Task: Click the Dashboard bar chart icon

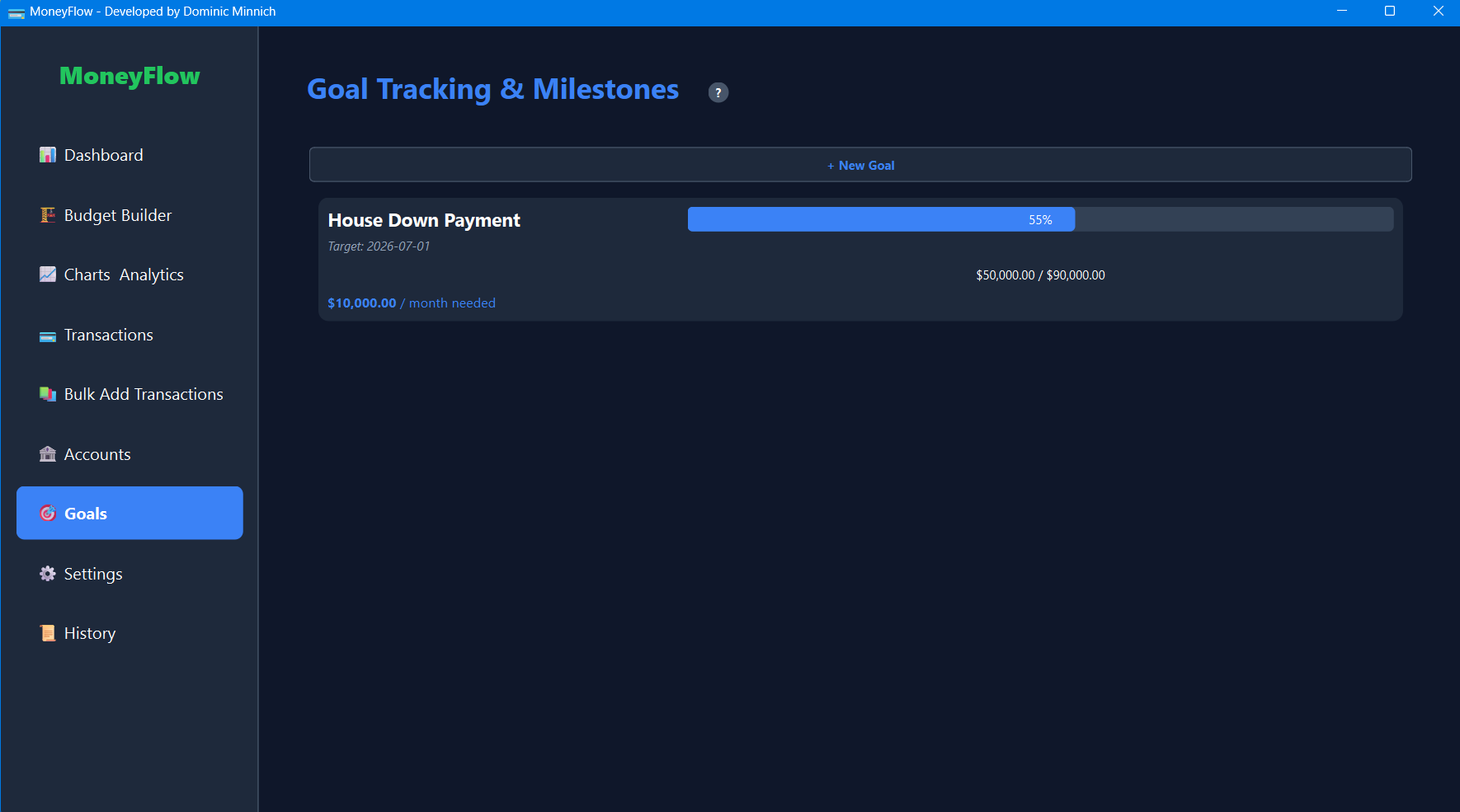Action: point(47,154)
